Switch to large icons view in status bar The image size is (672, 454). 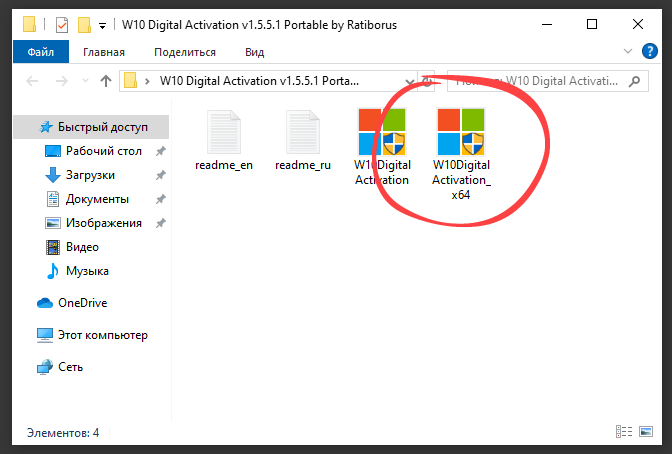pyautogui.click(x=645, y=433)
